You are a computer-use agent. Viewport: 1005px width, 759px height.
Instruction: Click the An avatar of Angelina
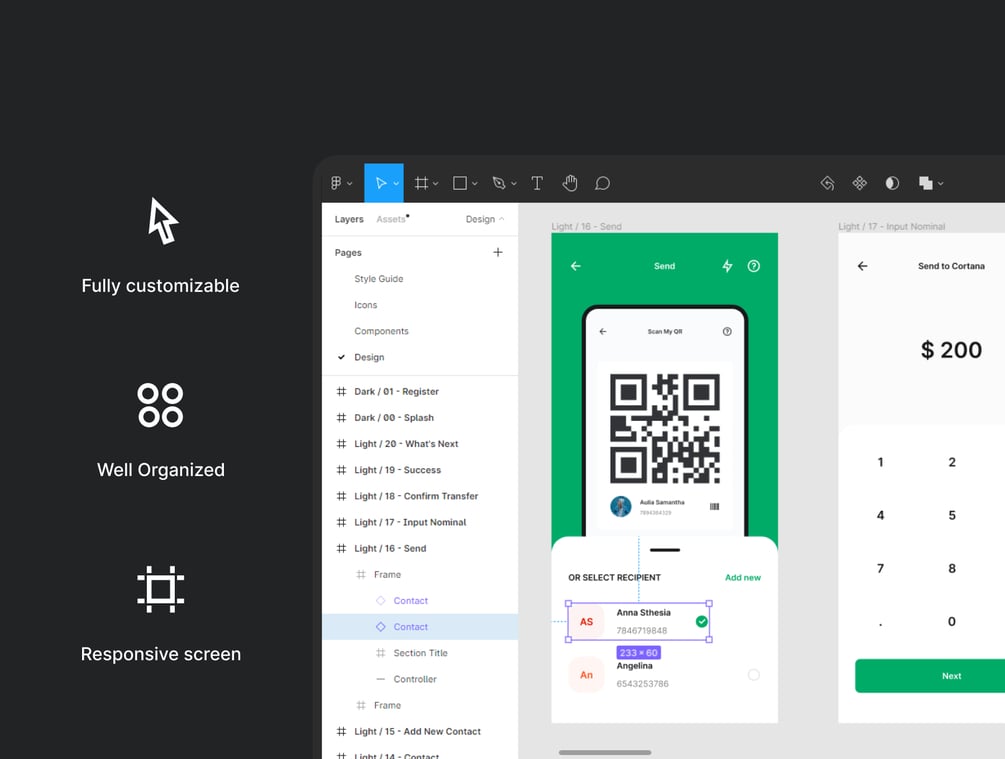(586, 674)
